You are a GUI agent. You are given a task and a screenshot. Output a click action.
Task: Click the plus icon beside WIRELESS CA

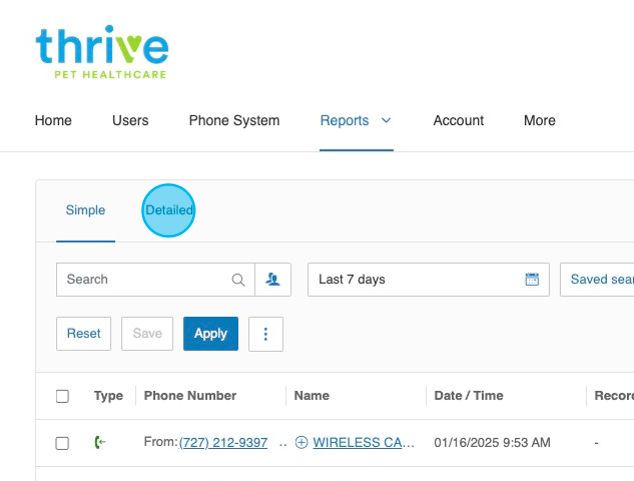(x=301, y=443)
